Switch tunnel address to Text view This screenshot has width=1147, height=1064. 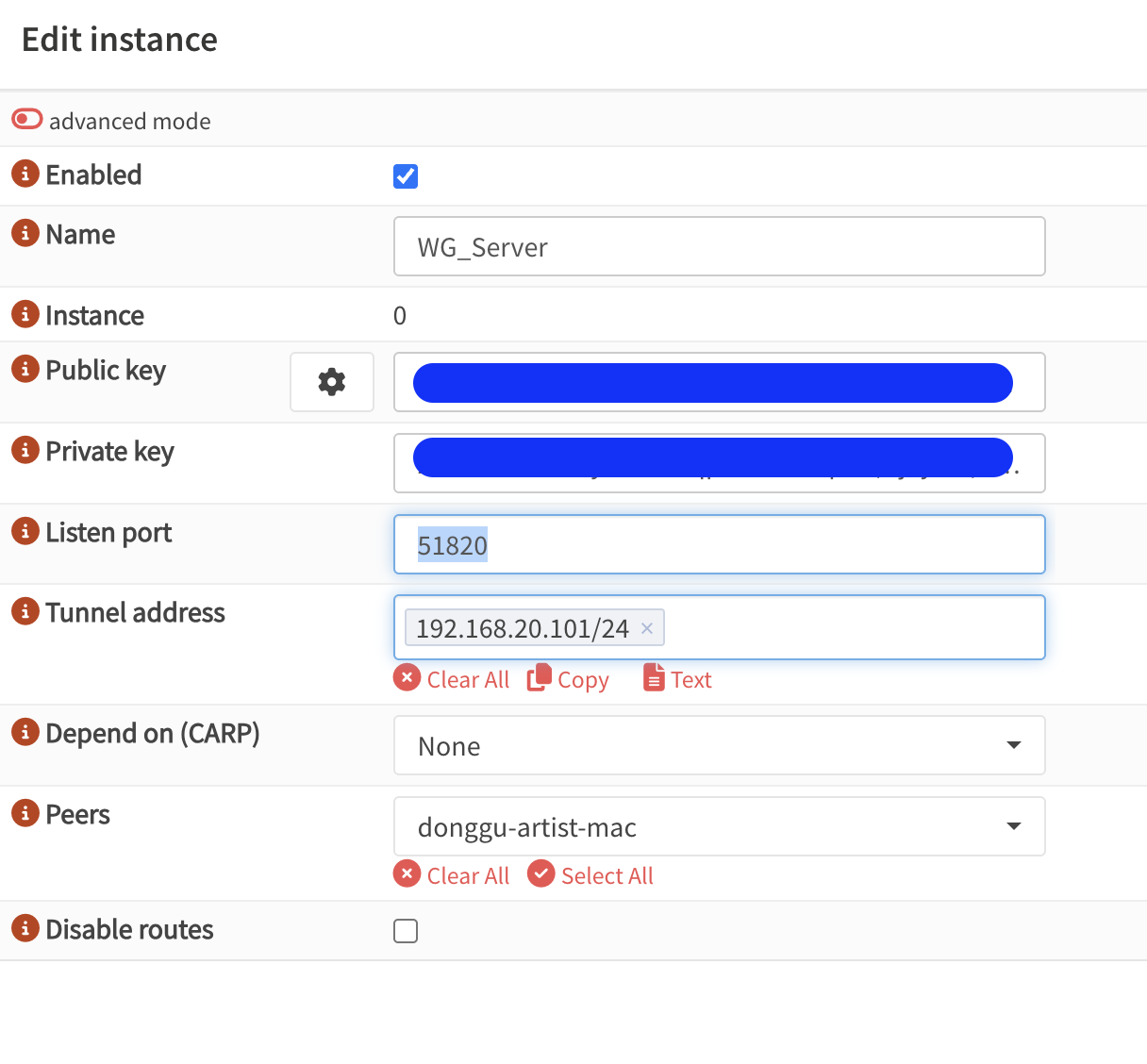pyautogui.click(x=678, y=680)
